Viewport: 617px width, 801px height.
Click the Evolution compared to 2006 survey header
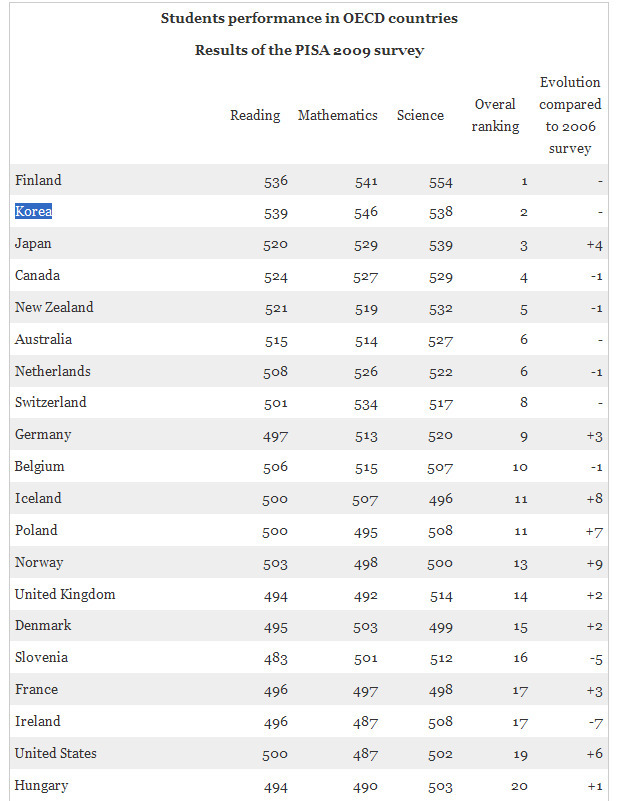(x=570, y=115)
